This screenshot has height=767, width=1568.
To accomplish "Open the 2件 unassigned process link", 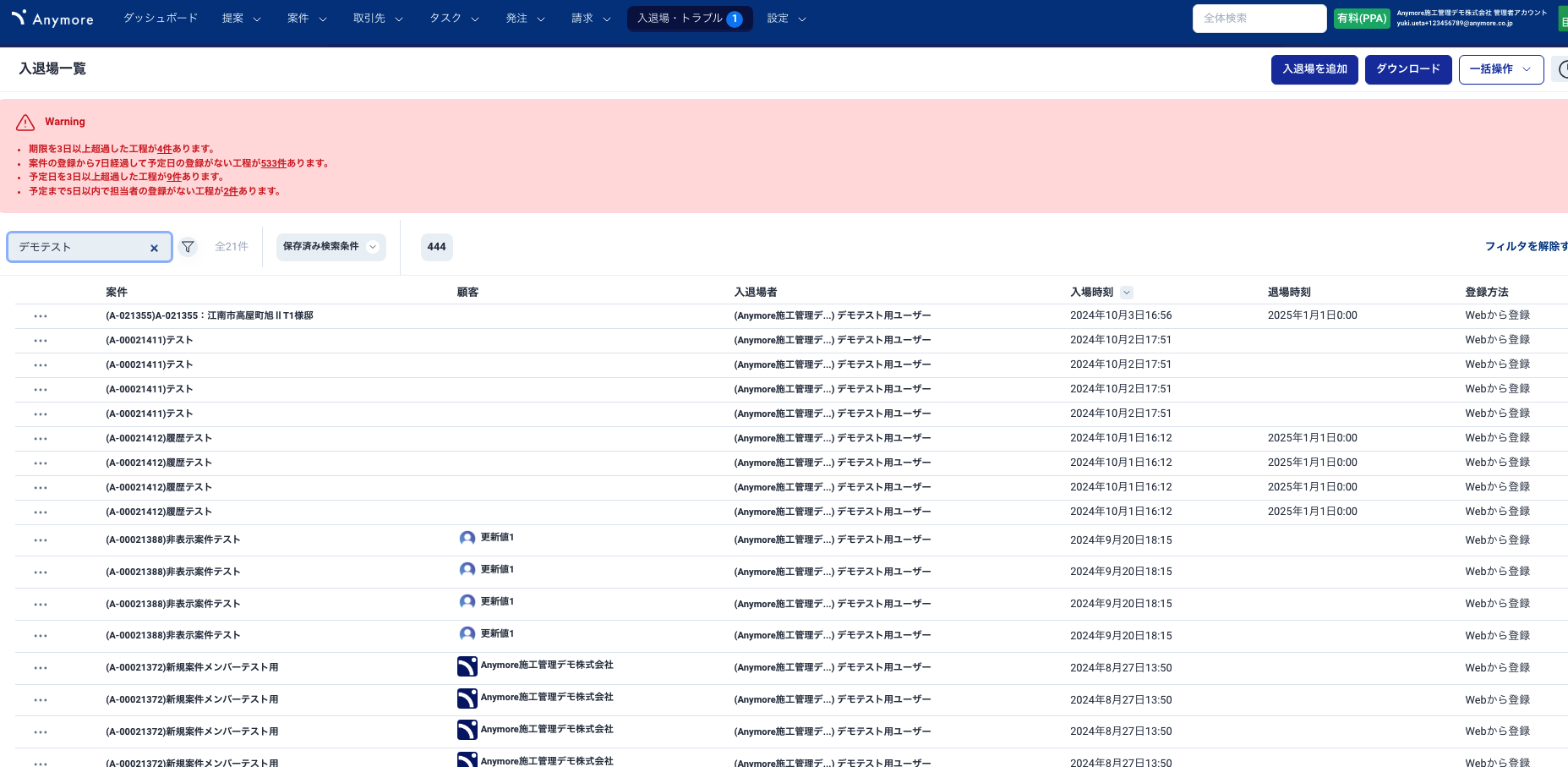I will (231, 192).
